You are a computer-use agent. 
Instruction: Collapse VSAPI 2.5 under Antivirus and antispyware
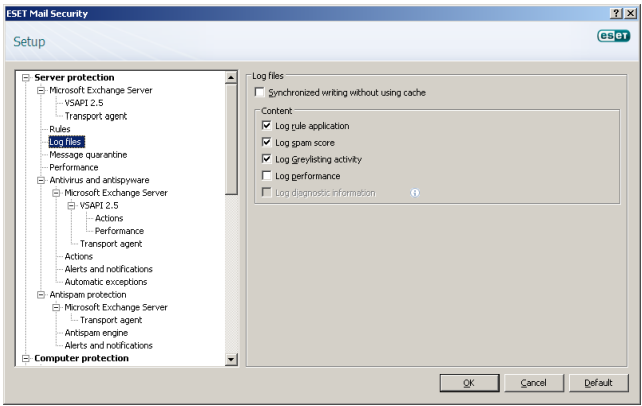click(71, 205)
